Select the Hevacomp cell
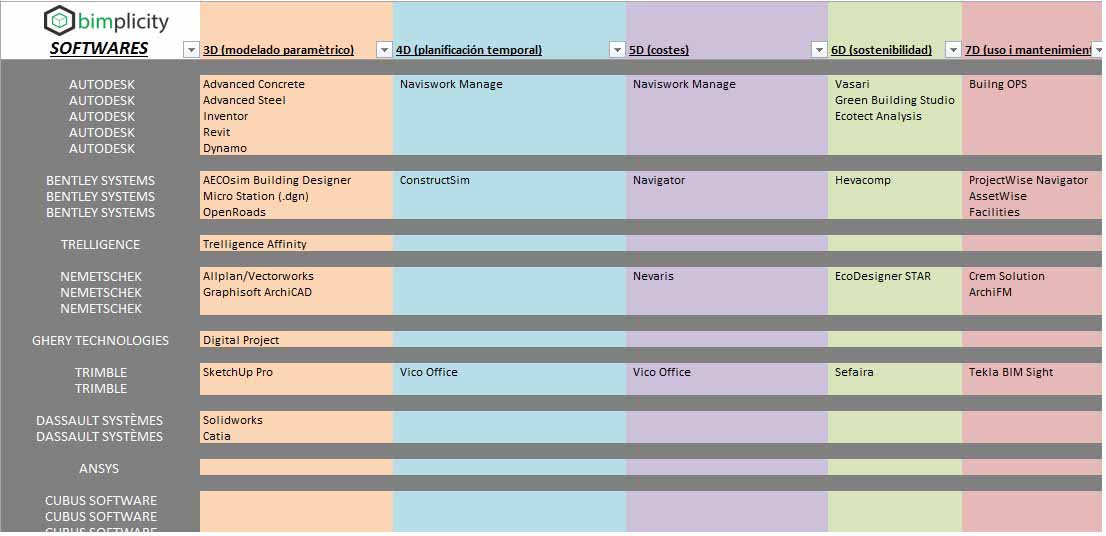Viewport: 1106px width, 536px height. tap(863, 180)
